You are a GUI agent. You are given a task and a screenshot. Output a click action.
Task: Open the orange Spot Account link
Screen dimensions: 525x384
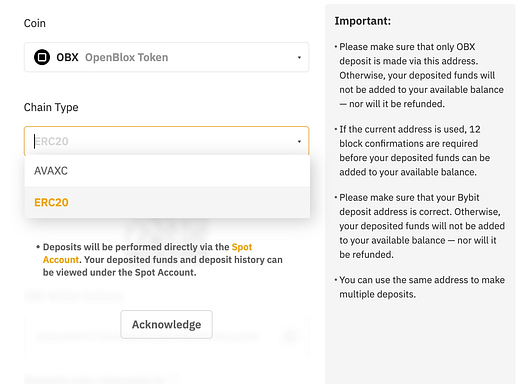[x=147, y=253]
